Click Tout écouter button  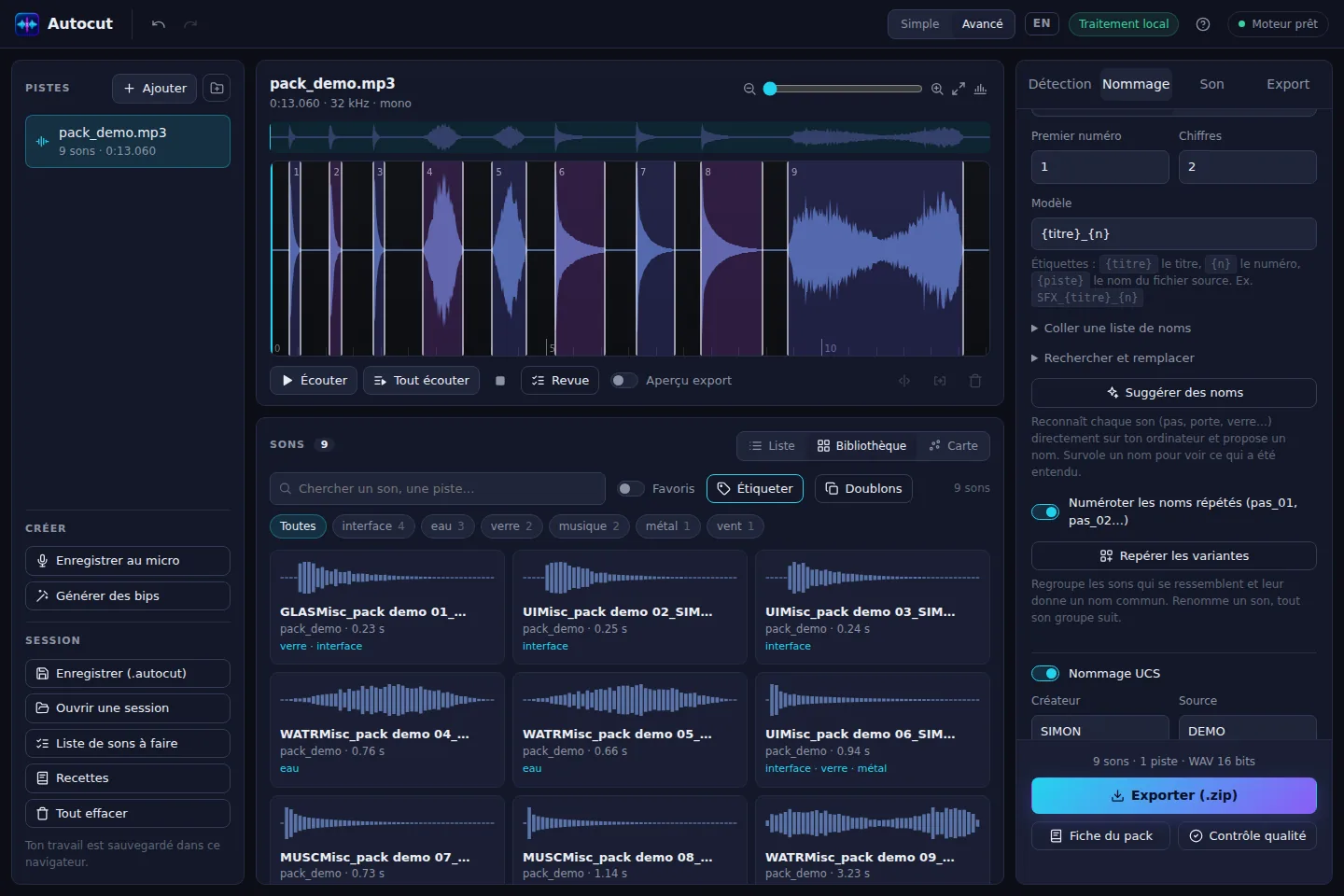(x=422, y=381)
